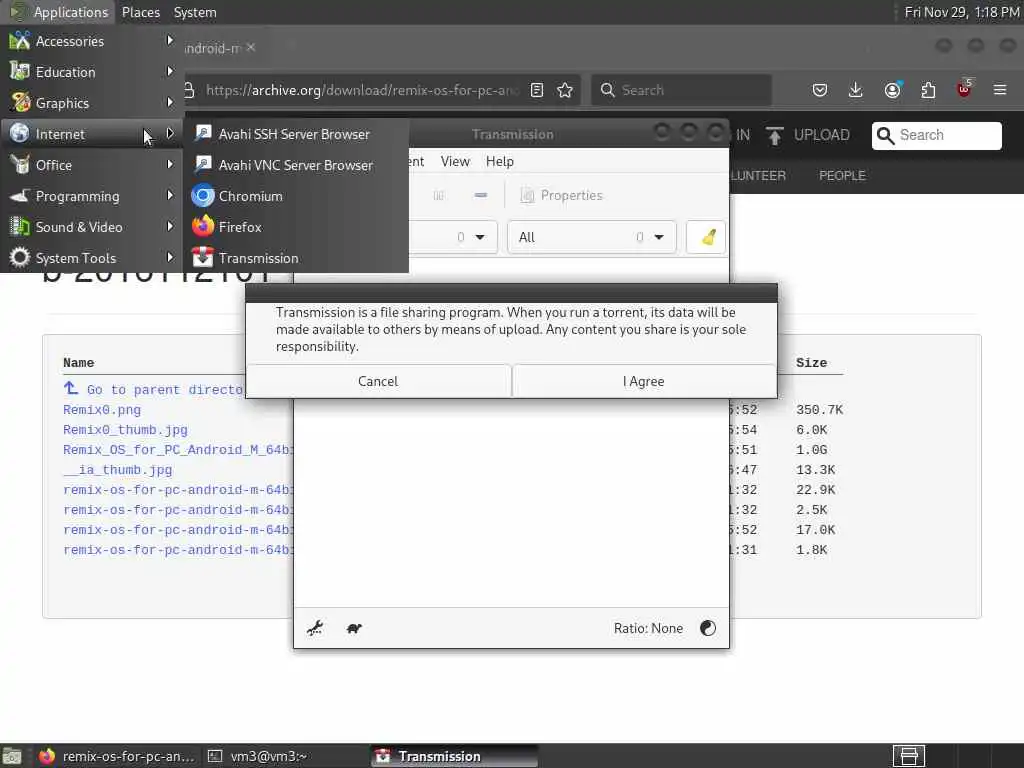This screenshot has height=768, width=1024.
Task: Click the 350.7K size value
Action: click(x=820, y=410)
